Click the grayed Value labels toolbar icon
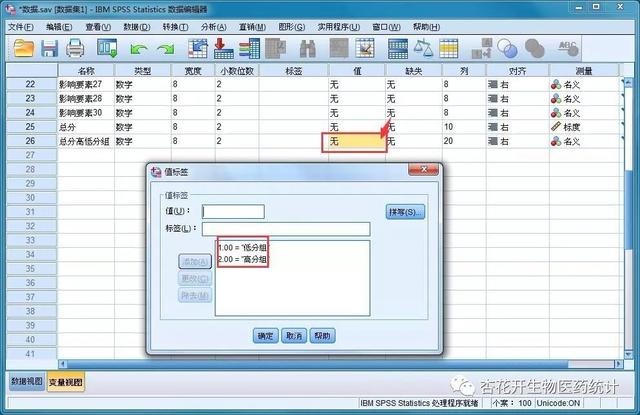The image size is (640, 415). point(482,49)
